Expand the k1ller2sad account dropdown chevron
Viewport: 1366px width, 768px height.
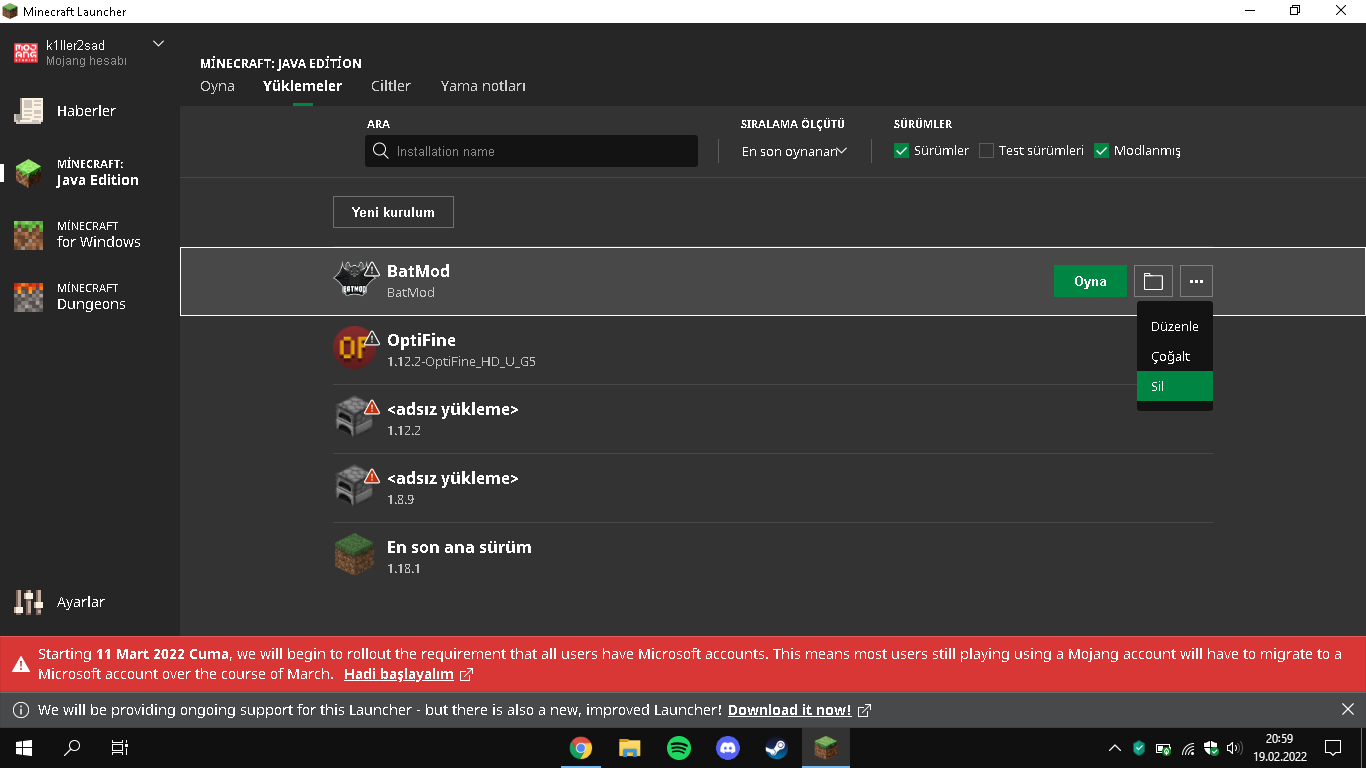(x=158, y=44)
